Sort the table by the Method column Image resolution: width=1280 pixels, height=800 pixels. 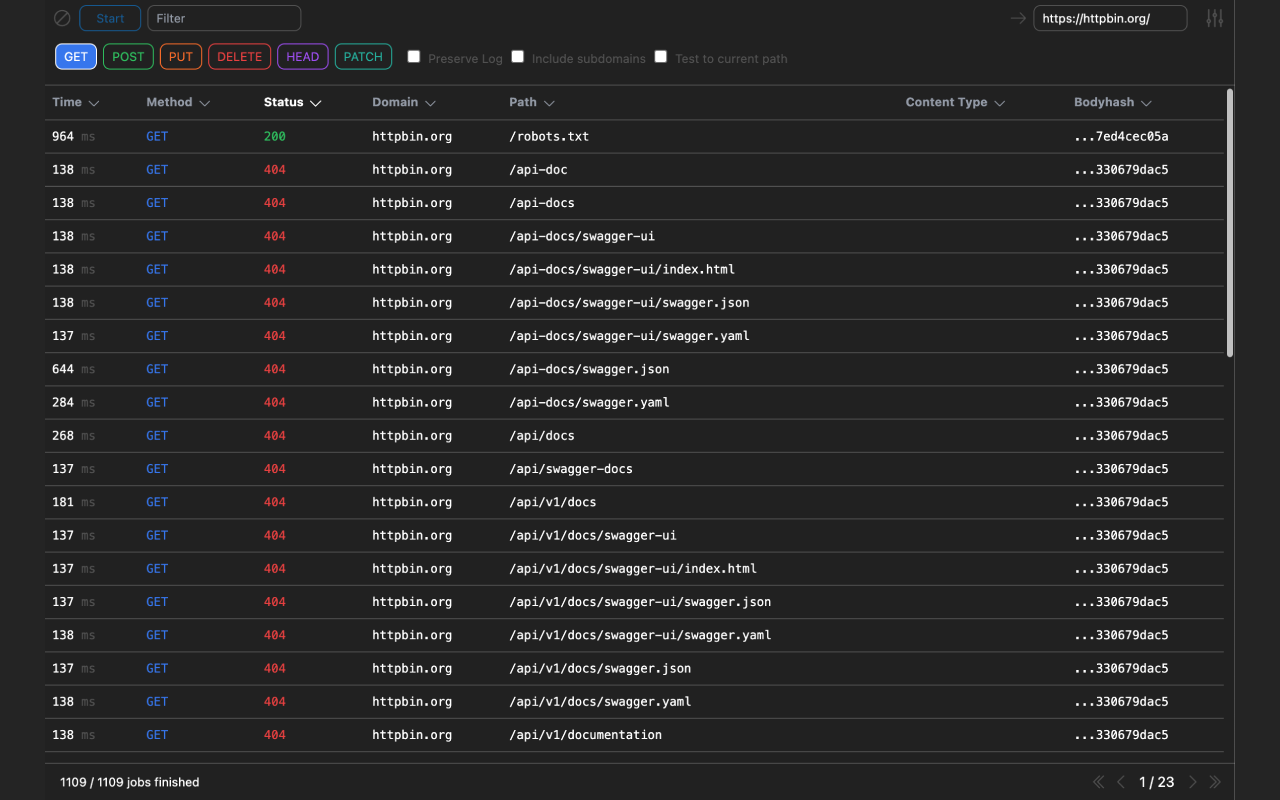click(x=178, y=102)
